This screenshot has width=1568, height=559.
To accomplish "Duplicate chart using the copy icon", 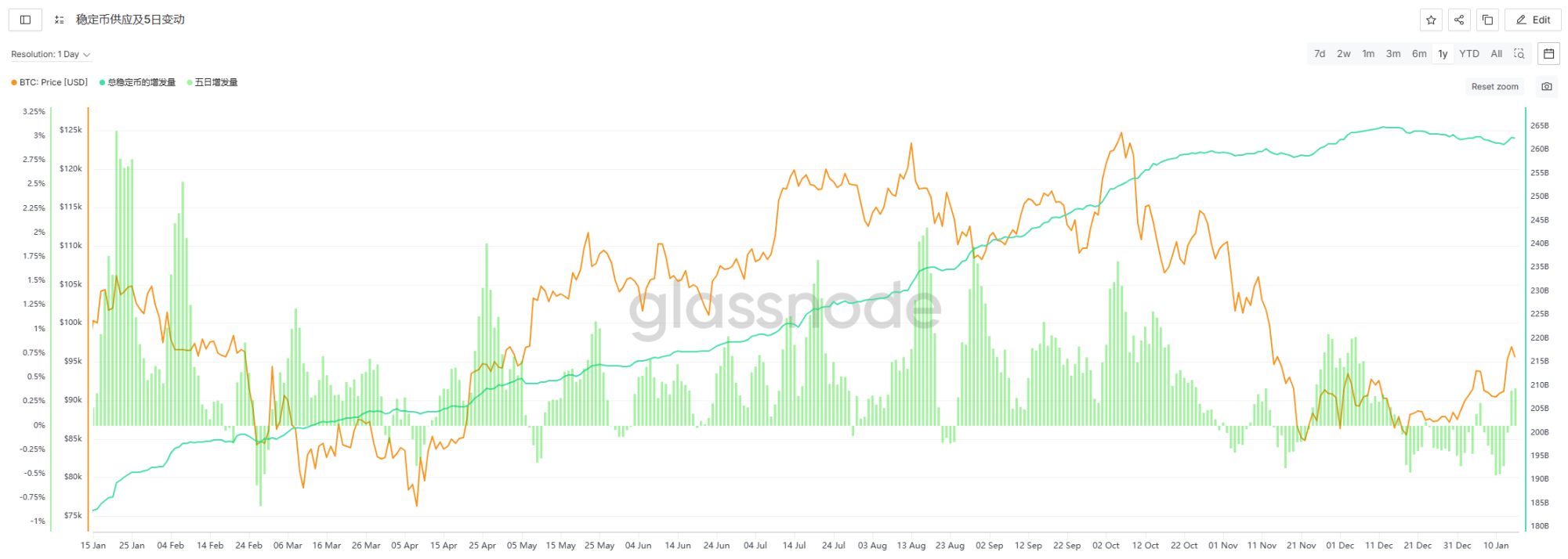I will [x=1487, y=20].
